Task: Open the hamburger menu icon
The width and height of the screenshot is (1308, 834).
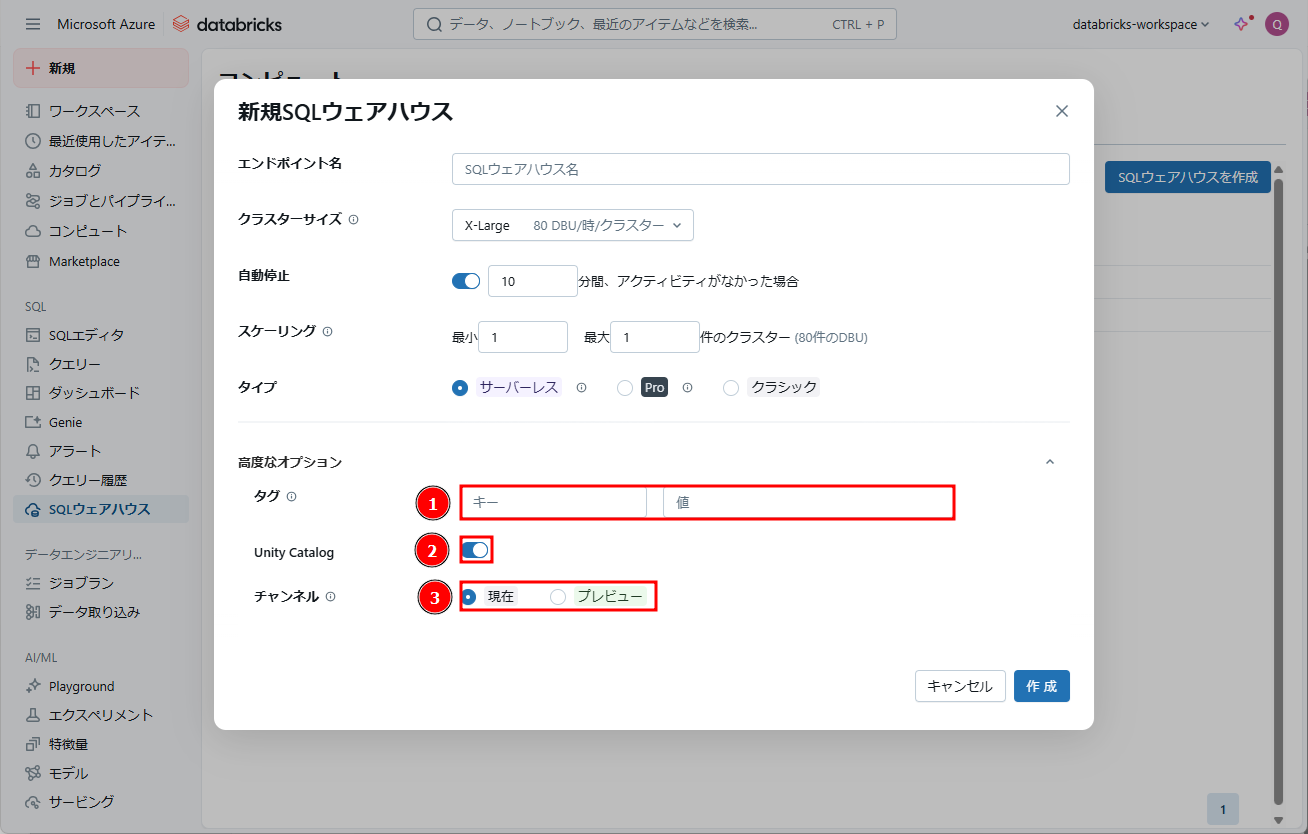Action: 33,24
